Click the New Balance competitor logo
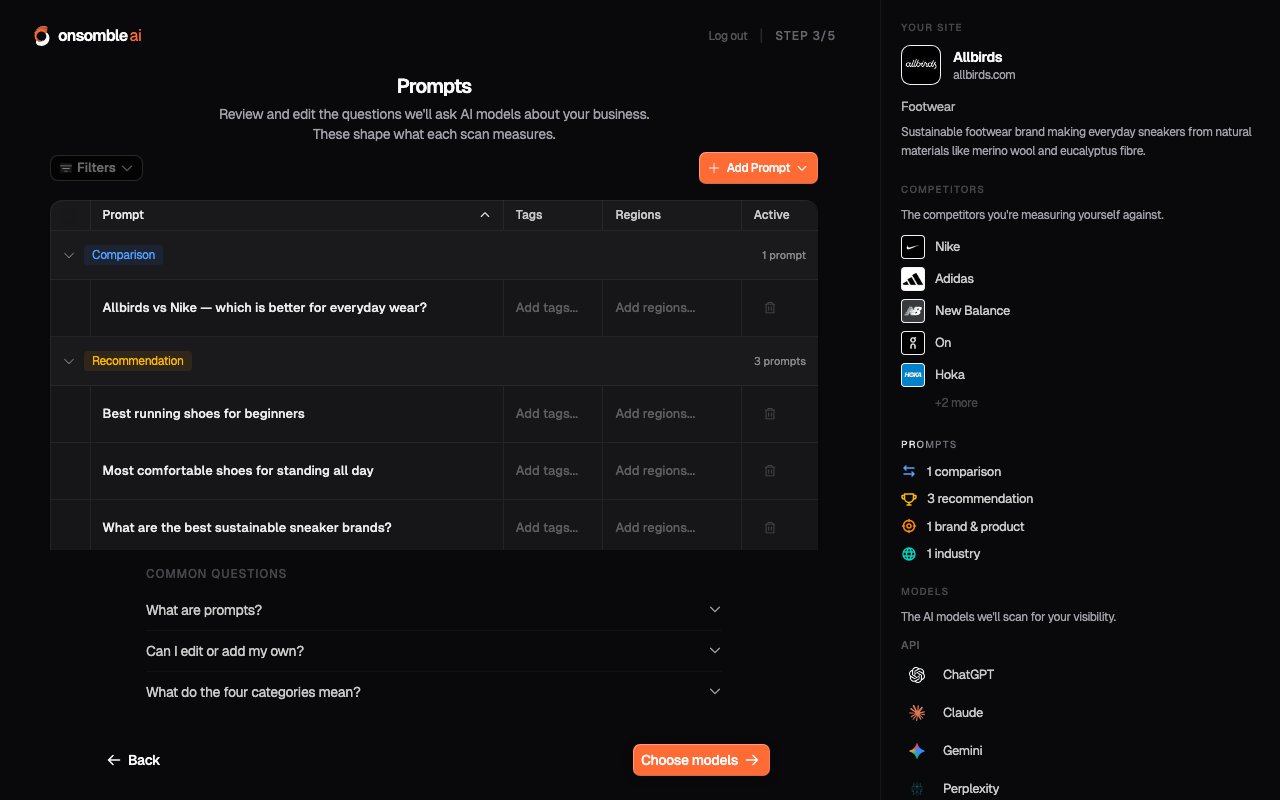Screen dimensions: 1280x800 pyautogui.click(x=913, y=311)
